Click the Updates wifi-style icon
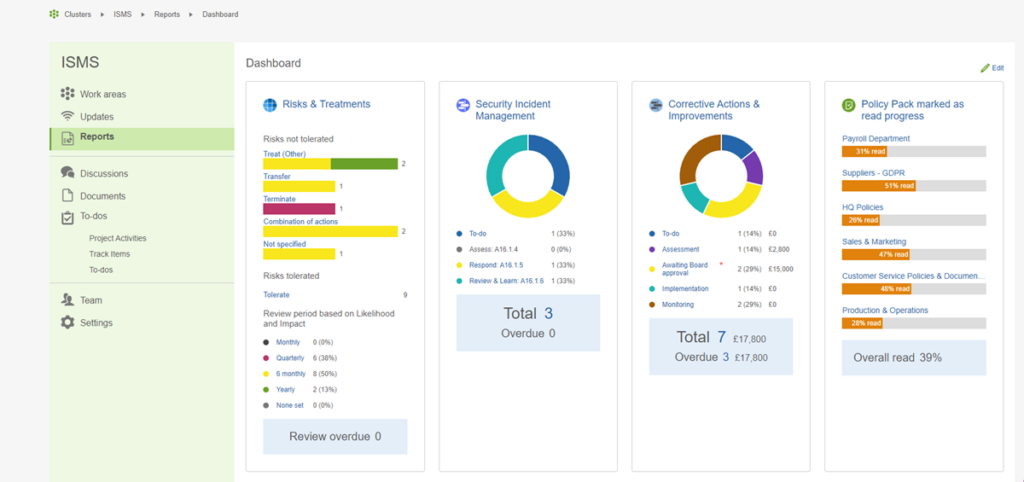 [67, 116]
